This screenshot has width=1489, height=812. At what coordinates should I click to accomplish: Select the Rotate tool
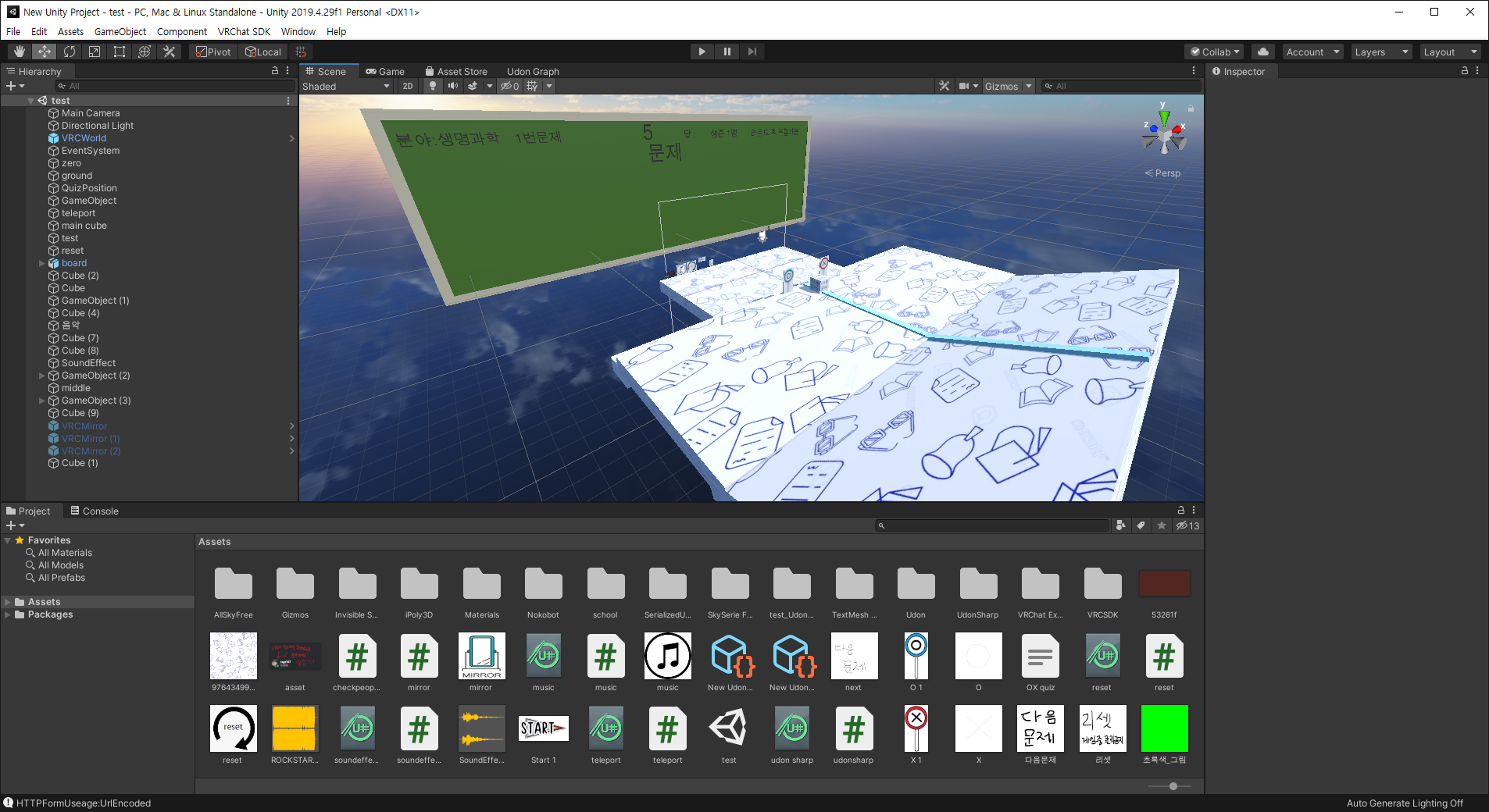pos(70,52)
